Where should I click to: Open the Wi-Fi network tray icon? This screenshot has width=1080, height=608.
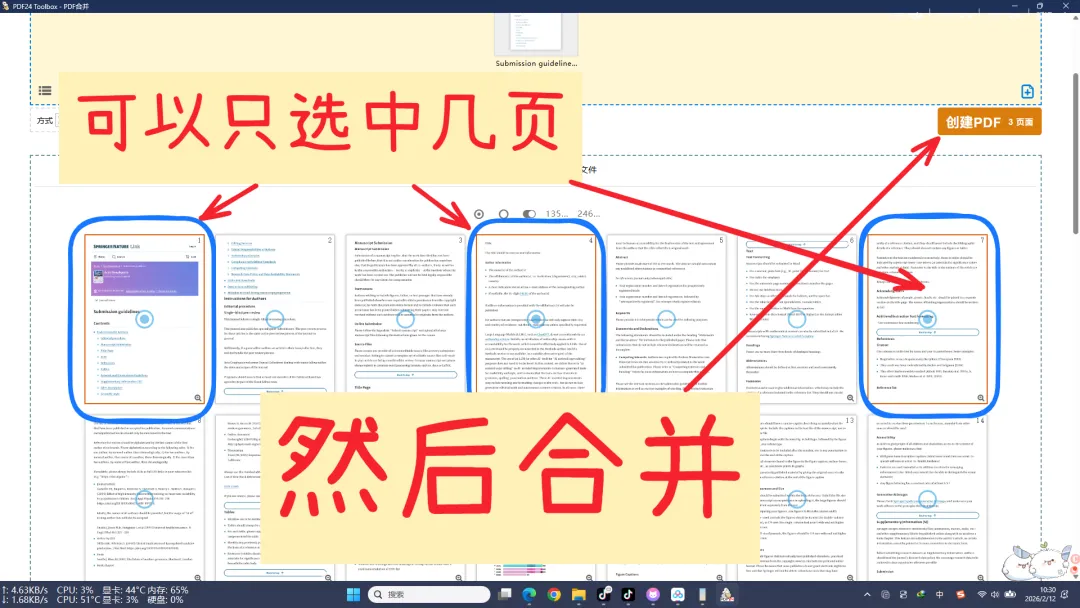pyautogui.click(x=982, y=594)
